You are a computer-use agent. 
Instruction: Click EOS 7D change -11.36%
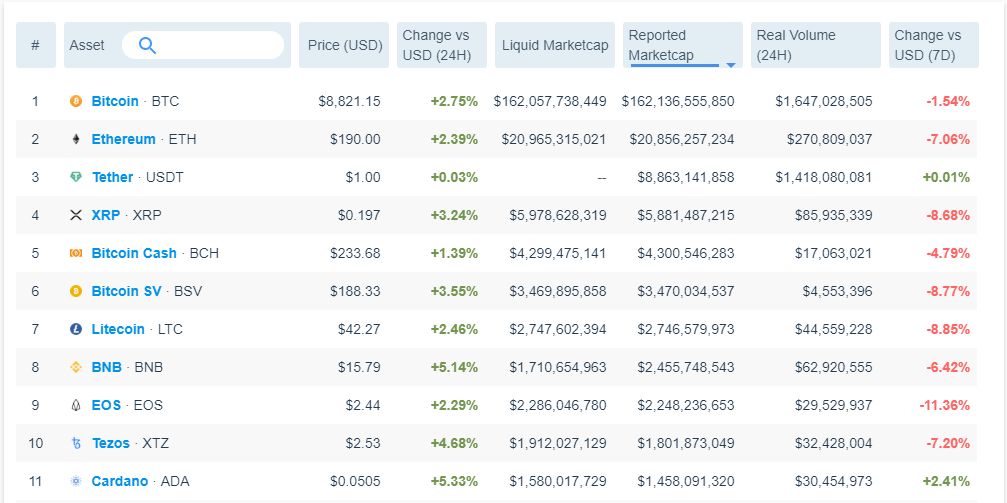click(x=945, y=405)
